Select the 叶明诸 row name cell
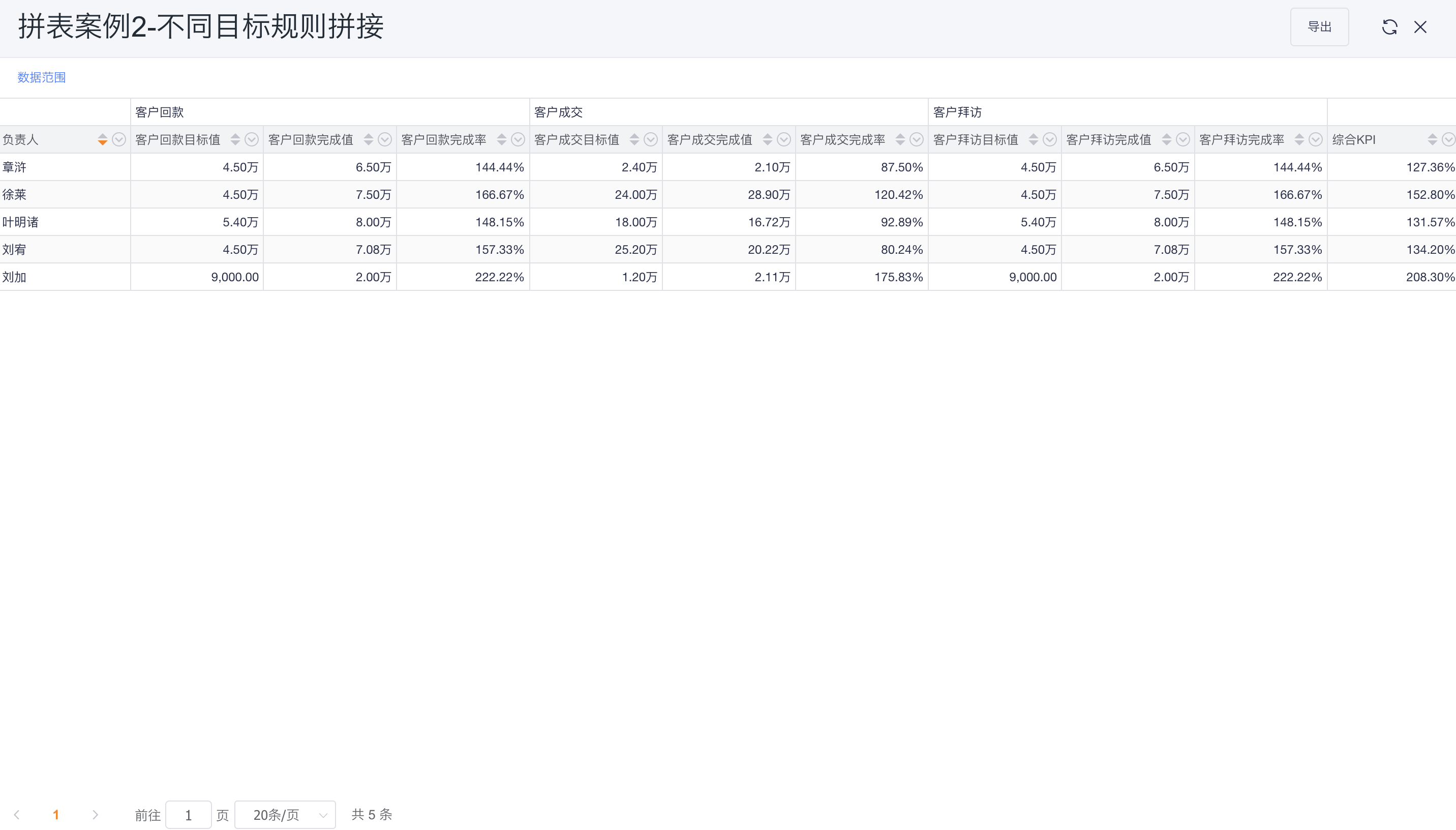 pyautogui.click(x=65, y=222)
